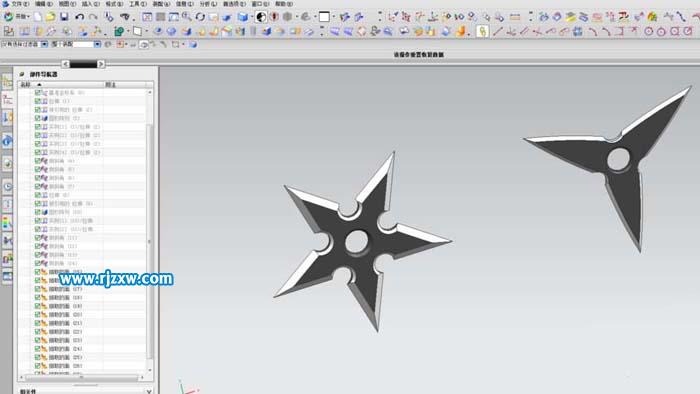
Task: Open a file with the folder icon
Action: (x=50, y=17)
